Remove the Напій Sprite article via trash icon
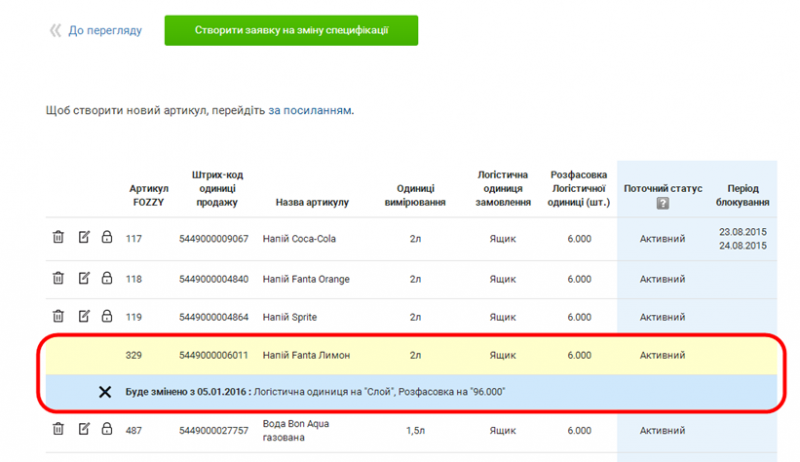The height and width of the screenshot is (462, 800). point(58,317)
